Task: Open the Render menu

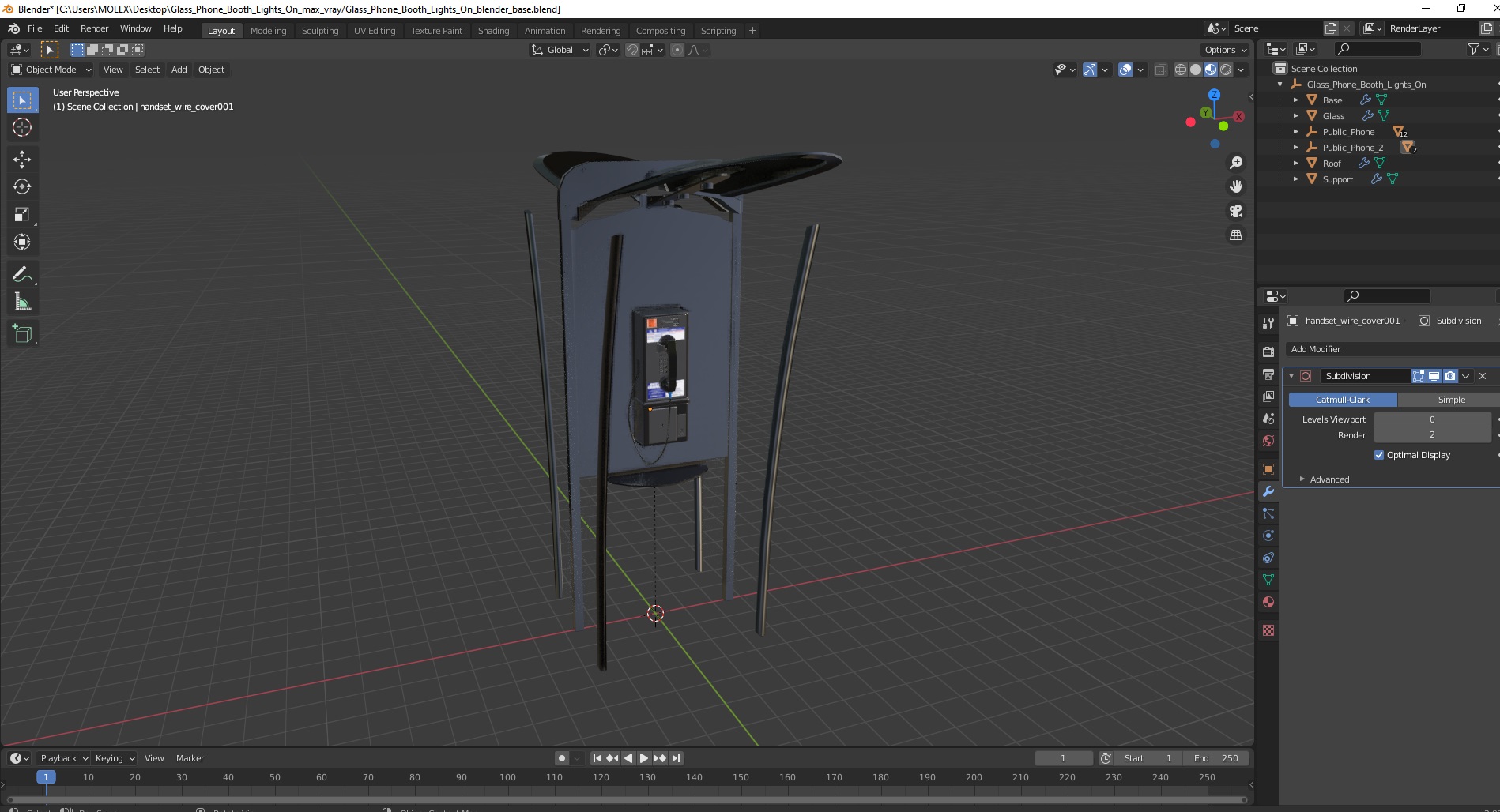Action: point(94,28)
